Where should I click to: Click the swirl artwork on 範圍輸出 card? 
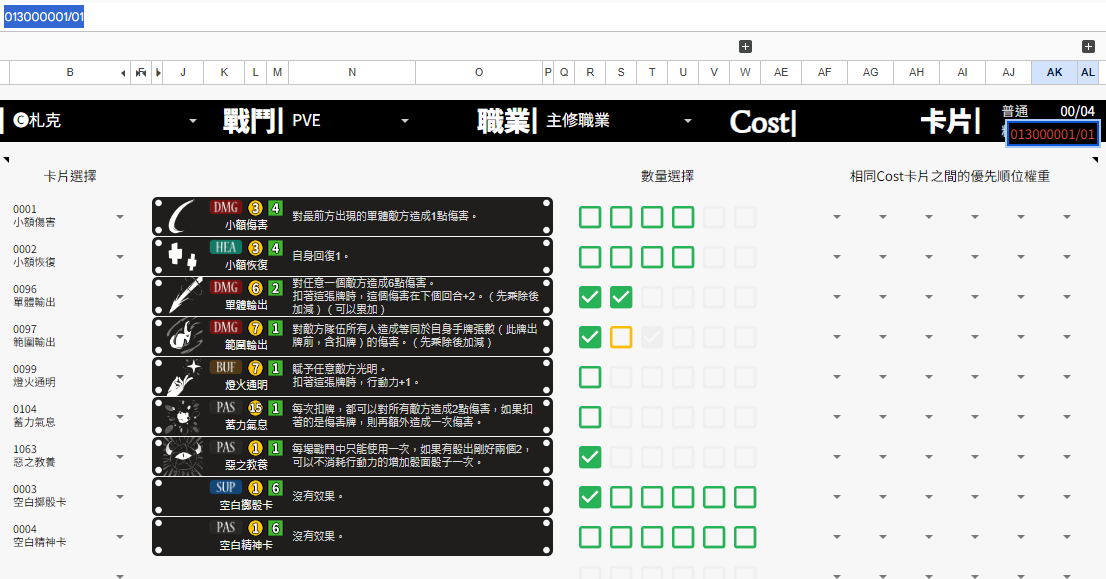pyautogui.click(x=183, y=337)
